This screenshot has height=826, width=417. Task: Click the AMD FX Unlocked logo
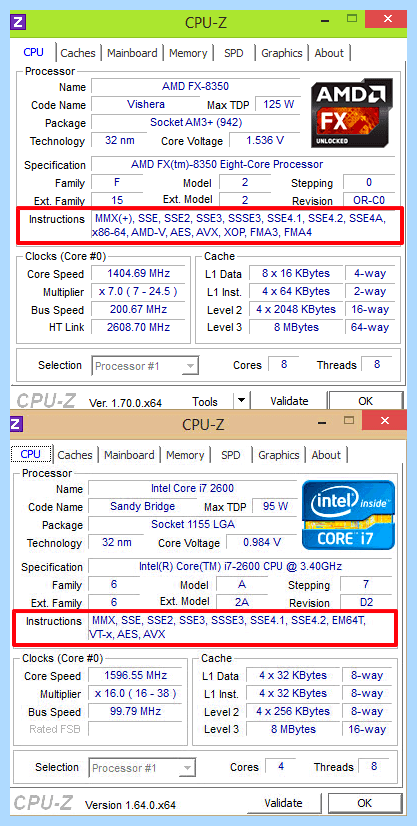click(351, 114)
